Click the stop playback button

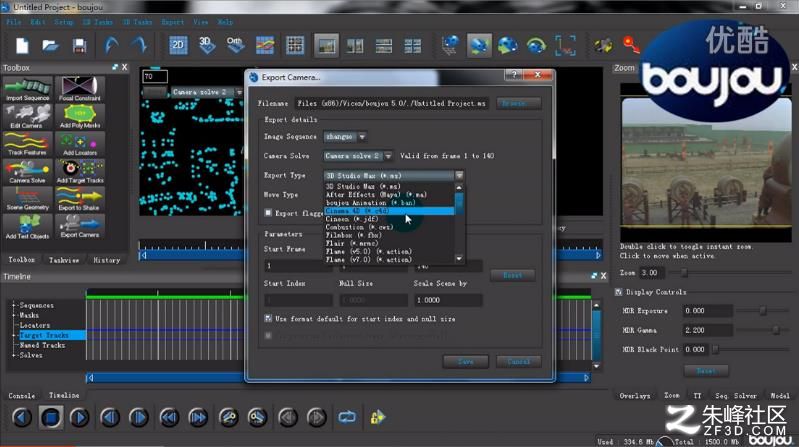coord(51,417)
